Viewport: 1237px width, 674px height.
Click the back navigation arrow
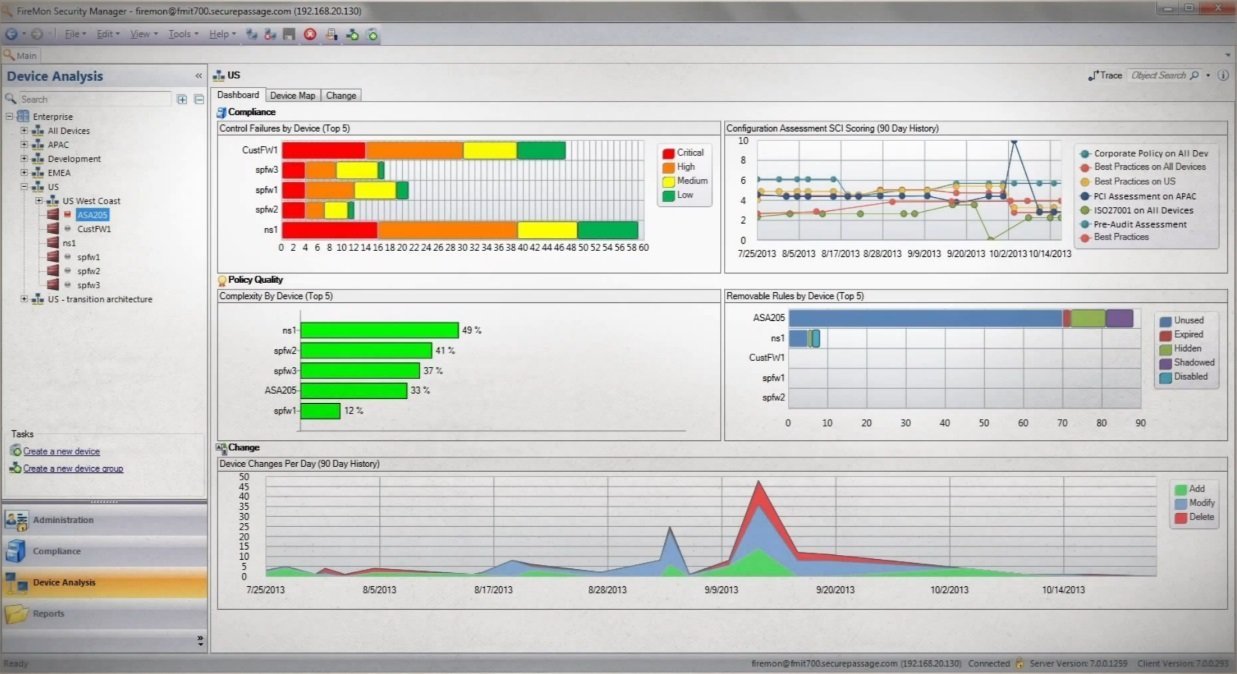point(12,33)
